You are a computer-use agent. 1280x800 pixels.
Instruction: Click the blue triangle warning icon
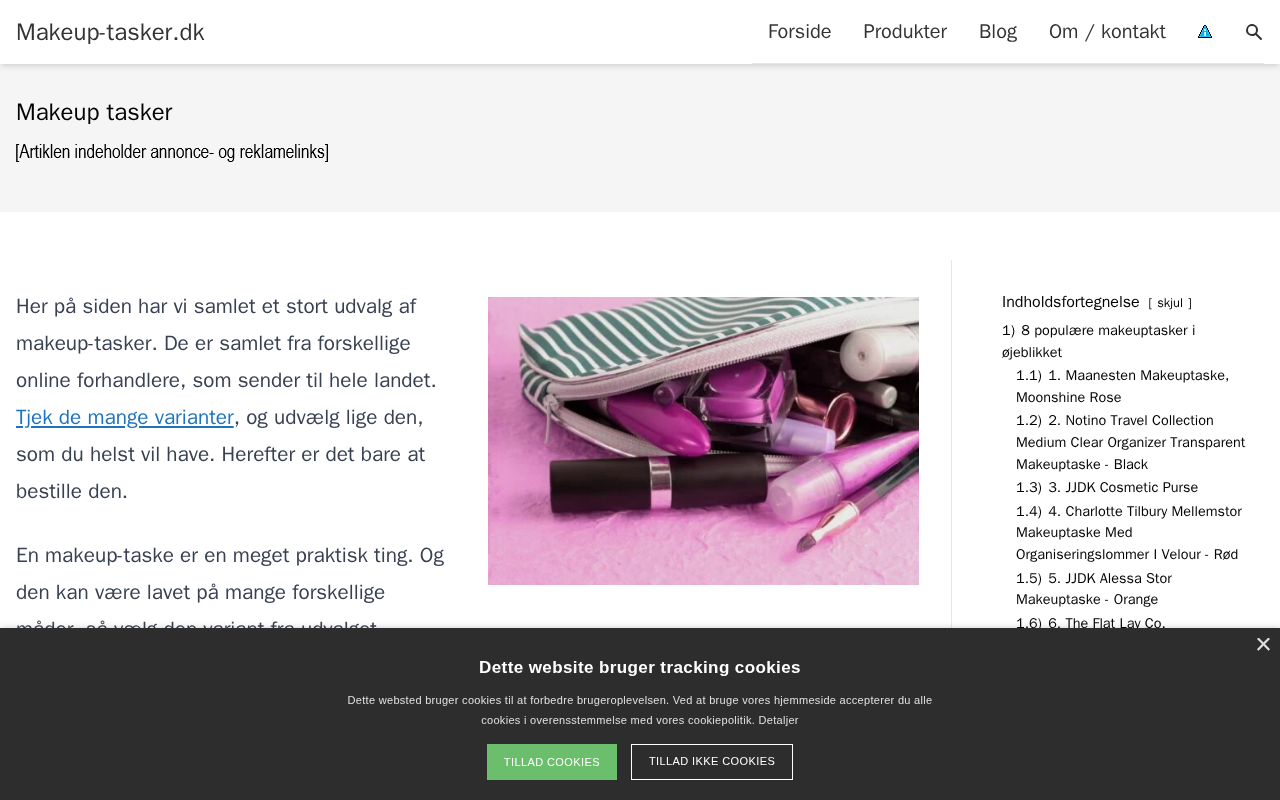[x=1205, y=32]
